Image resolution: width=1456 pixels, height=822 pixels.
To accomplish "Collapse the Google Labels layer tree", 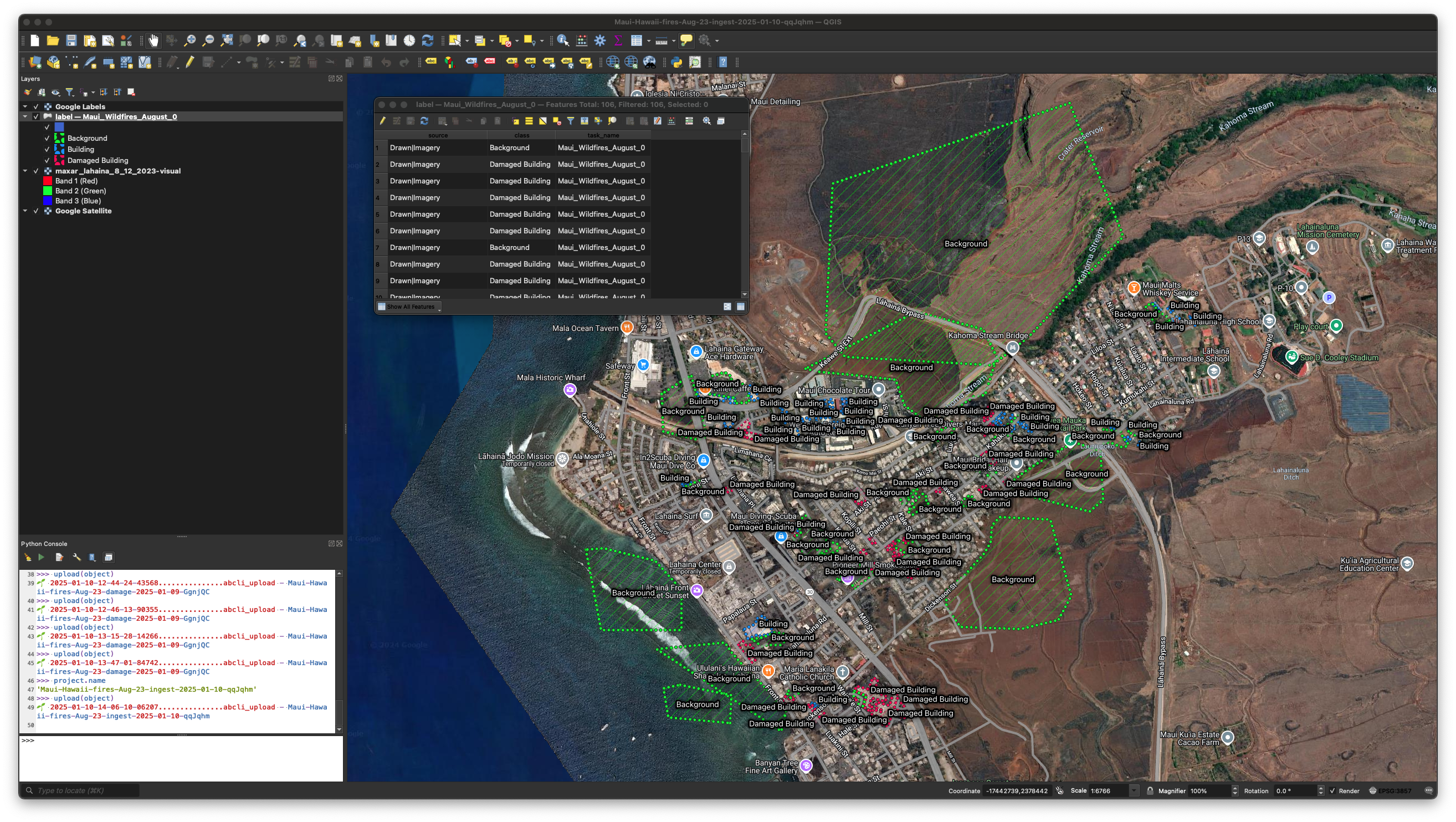I will pos(25,107).
